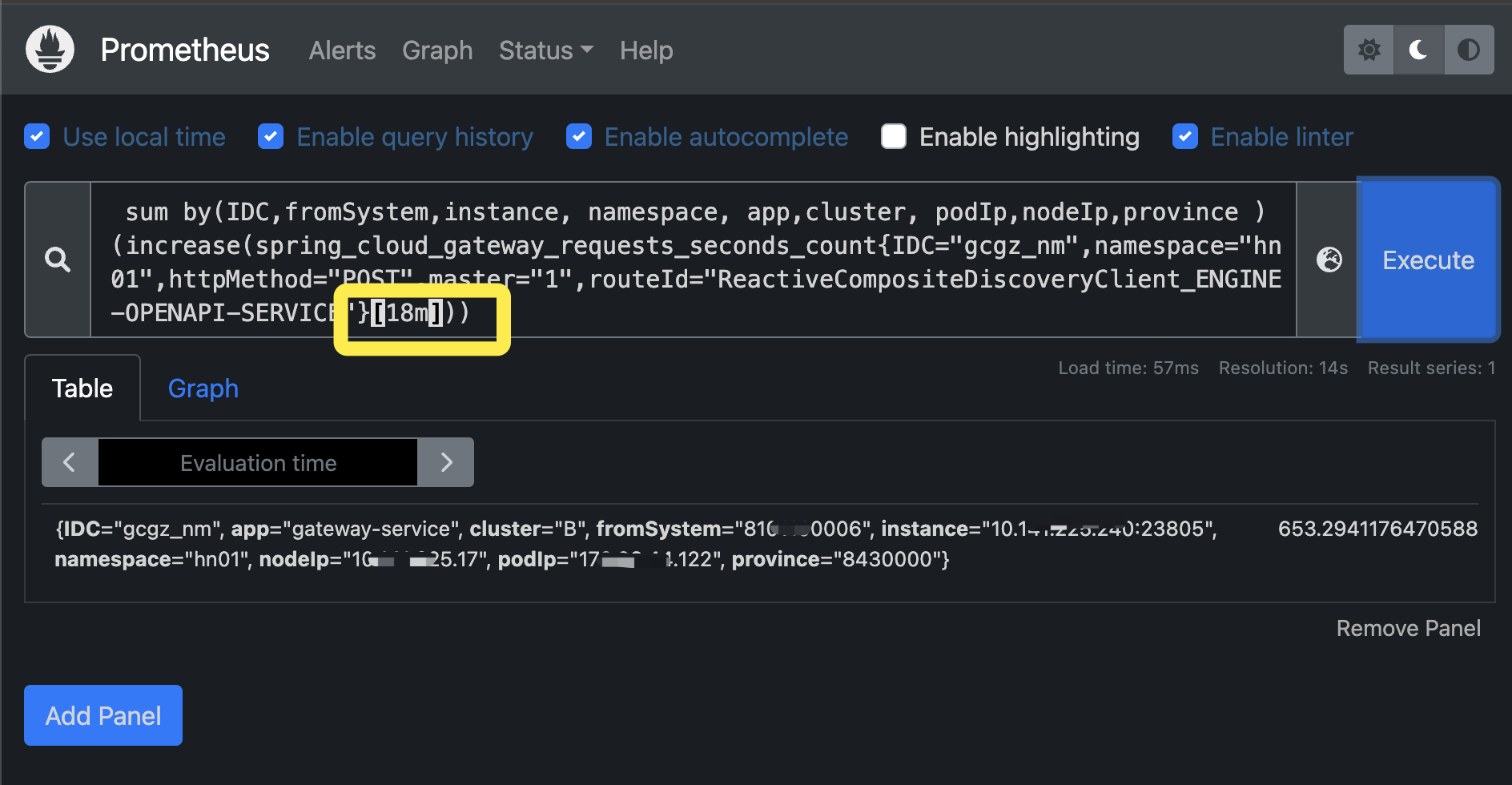
Task: Click Enable highlighting label
Action: [x=1029, y=137]
